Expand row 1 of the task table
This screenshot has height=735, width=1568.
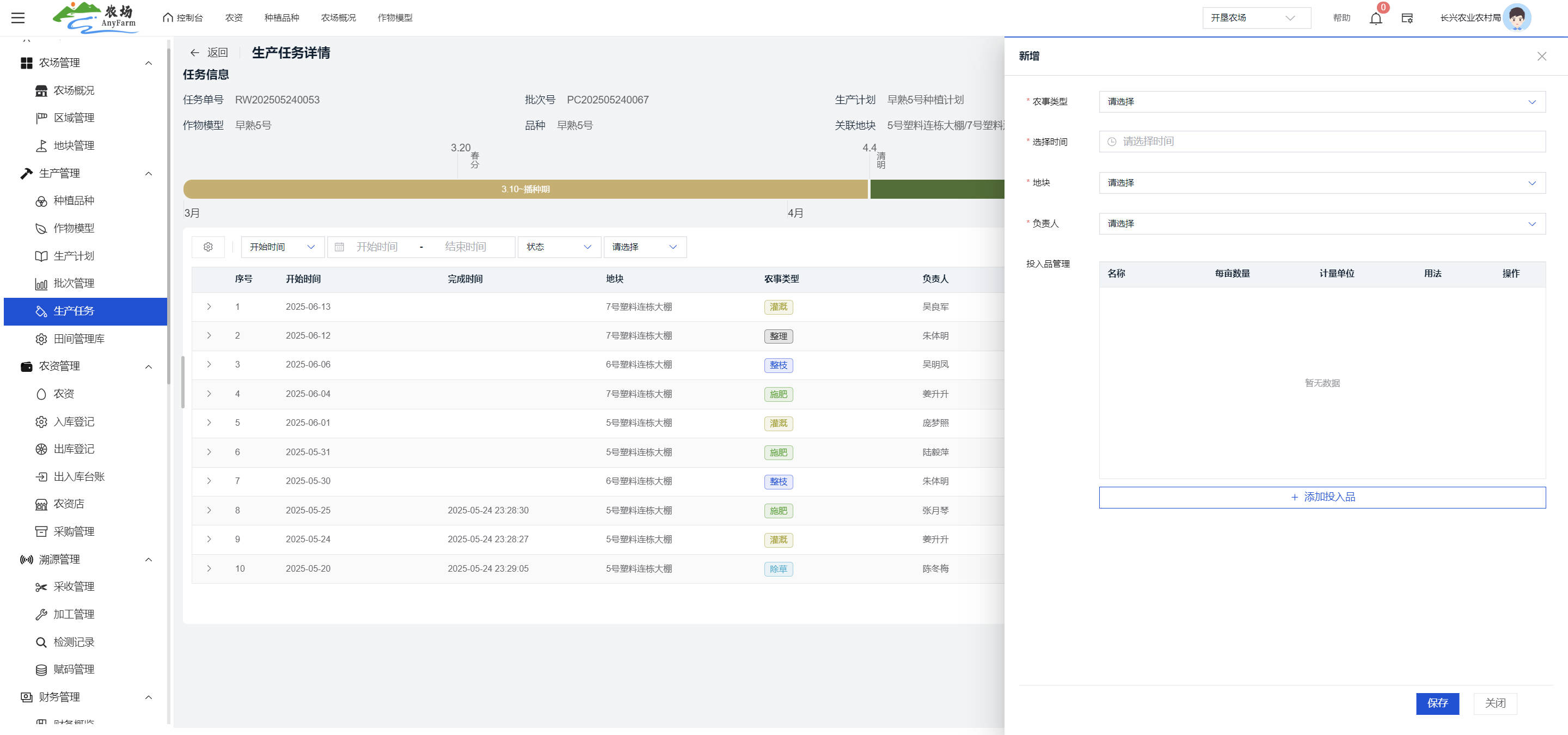point(209,307)
